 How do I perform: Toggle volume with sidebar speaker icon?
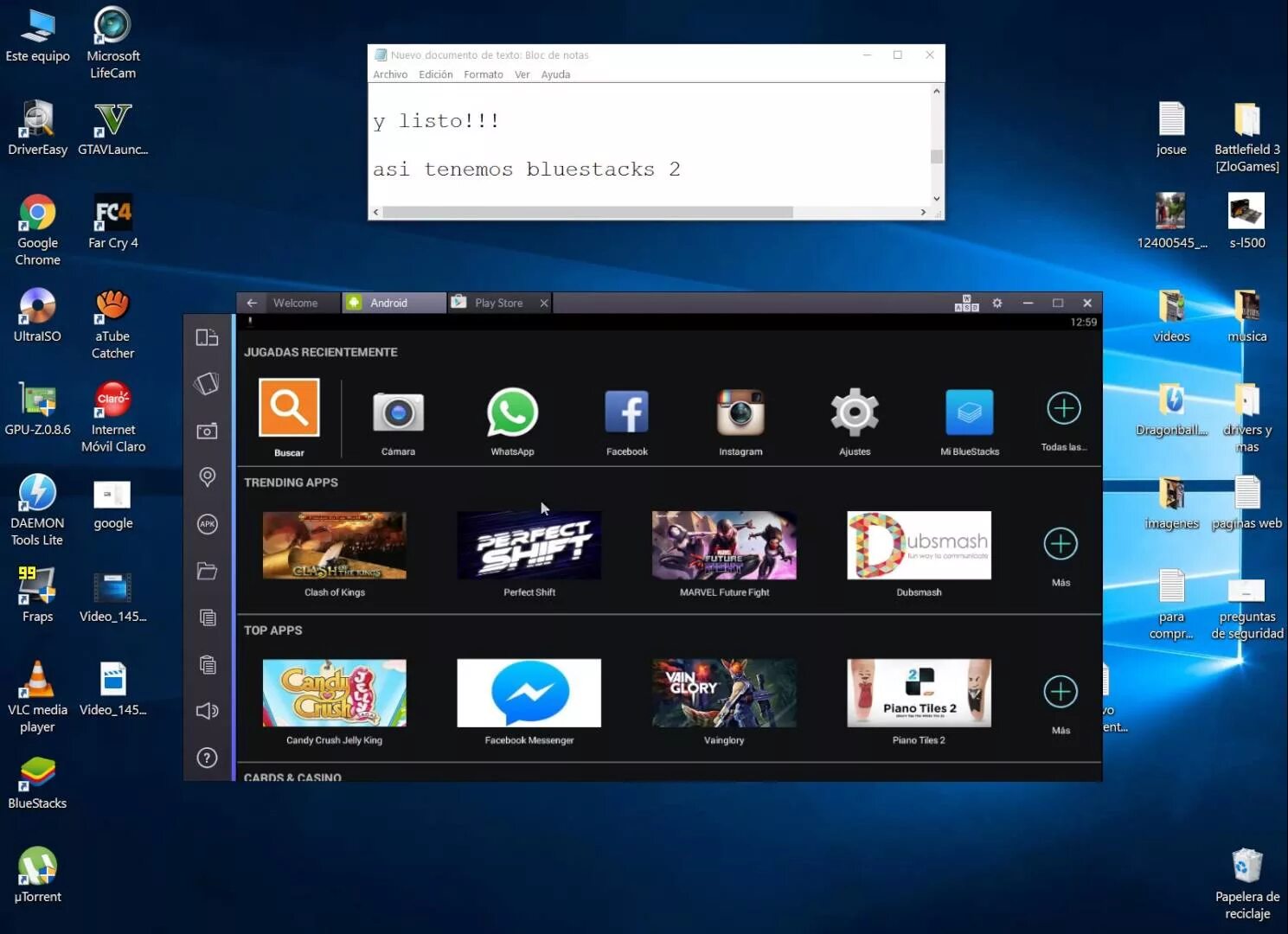click(207, 711)
